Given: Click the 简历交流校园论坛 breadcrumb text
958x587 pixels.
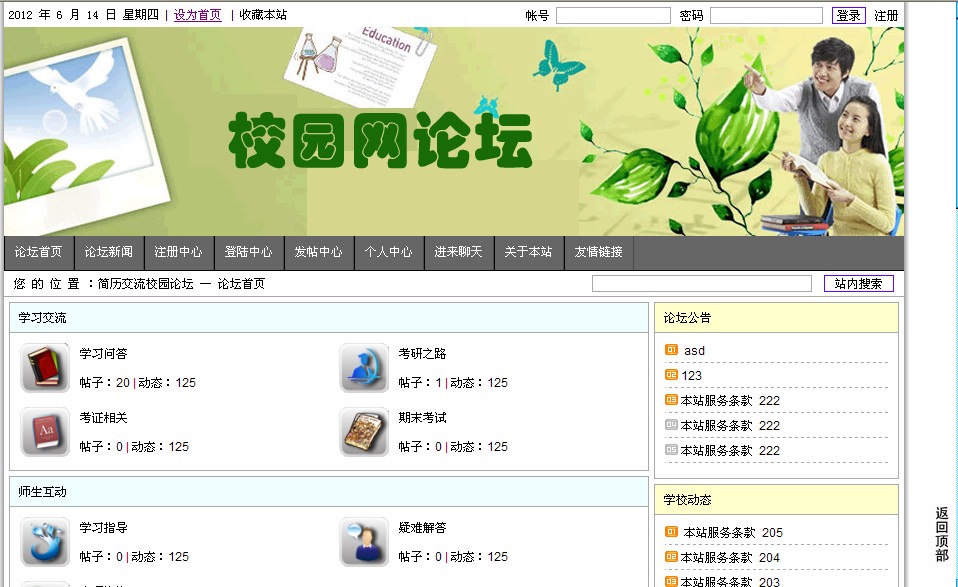Looking at the screenshot, I should [145, 284].
